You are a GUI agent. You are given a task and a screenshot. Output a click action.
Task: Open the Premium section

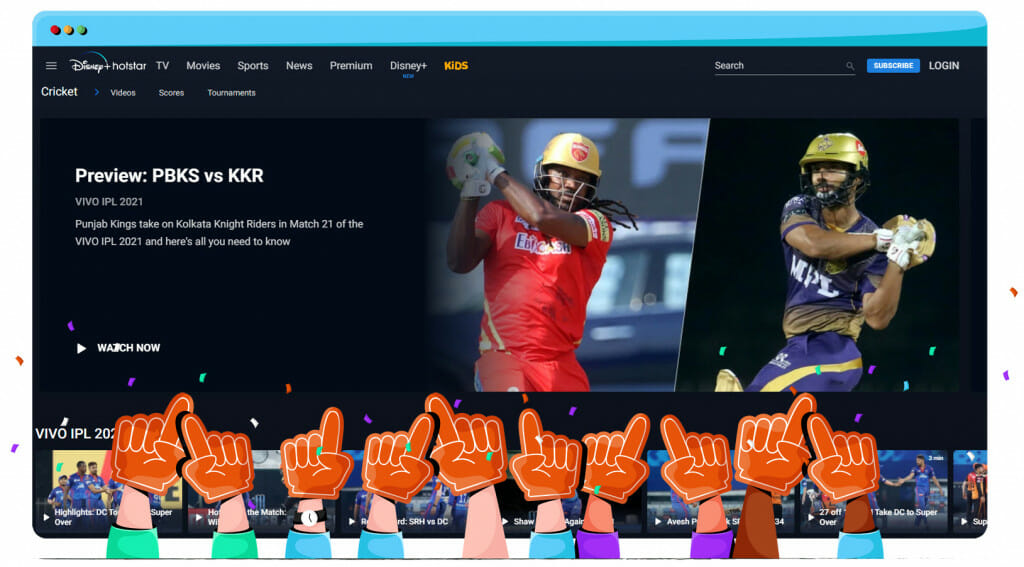click(x=351, y=65)
